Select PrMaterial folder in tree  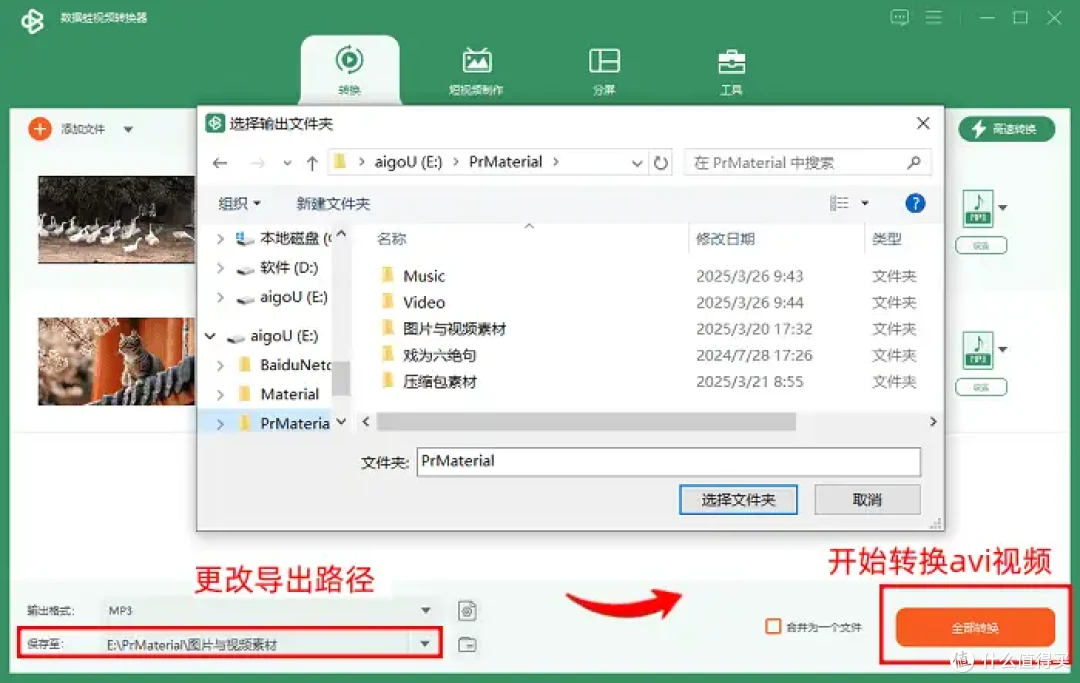point(294,423)
